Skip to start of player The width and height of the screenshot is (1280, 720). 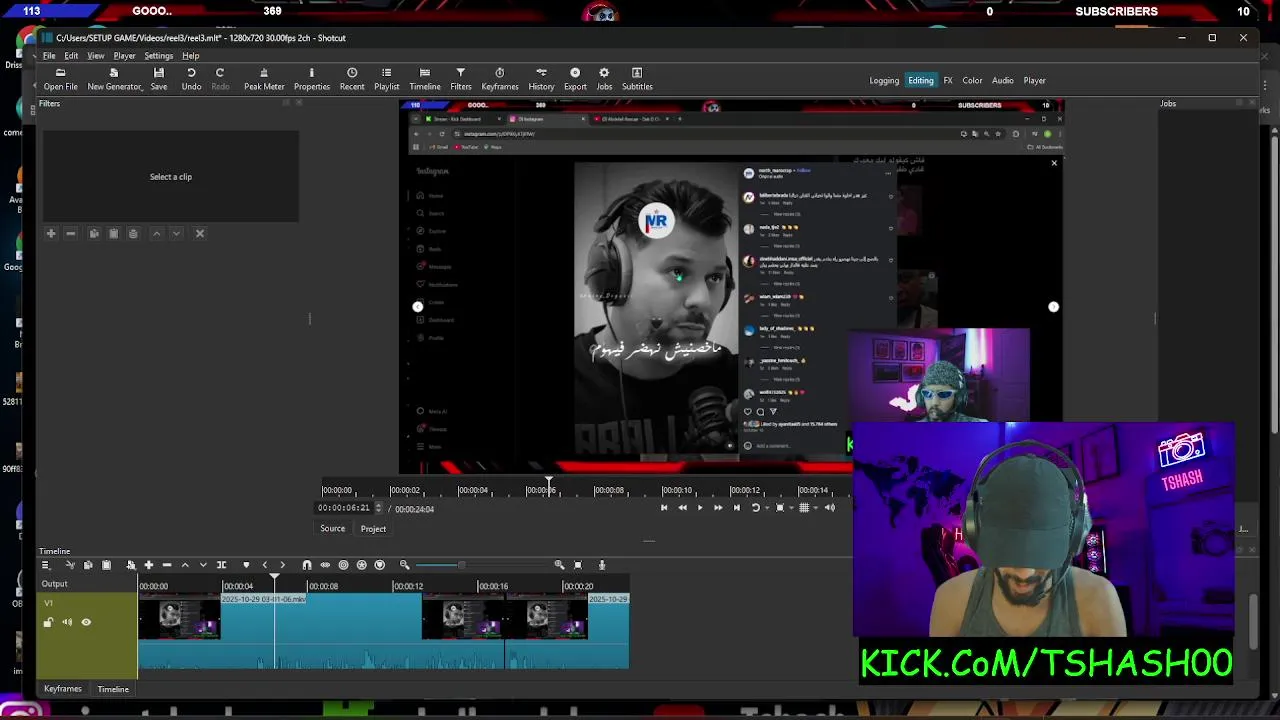click(664, 508)
